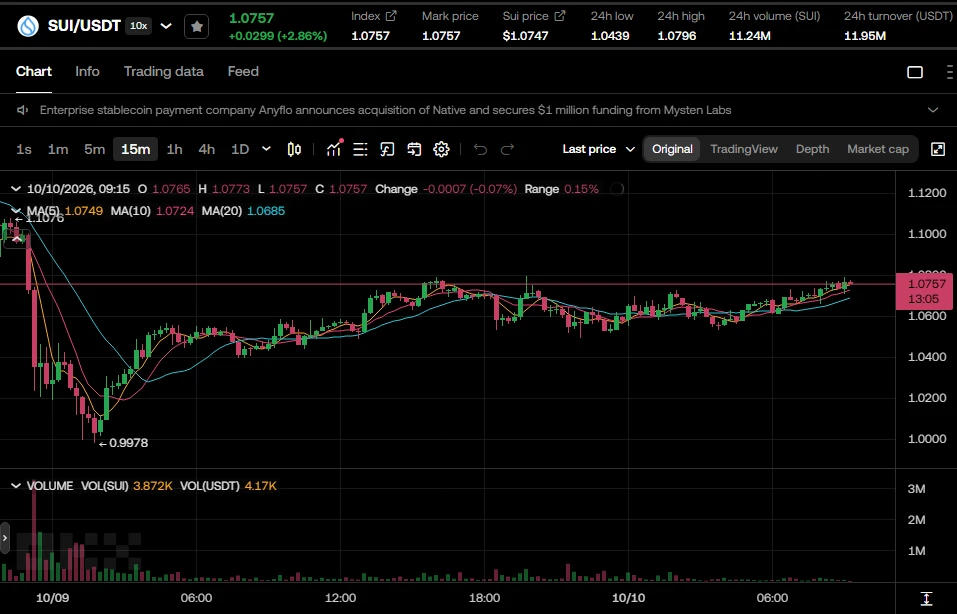Click the layout rectangle icon beside the tabs
Viewport: 957px width, 614px height.
click(x=915, y=72)
